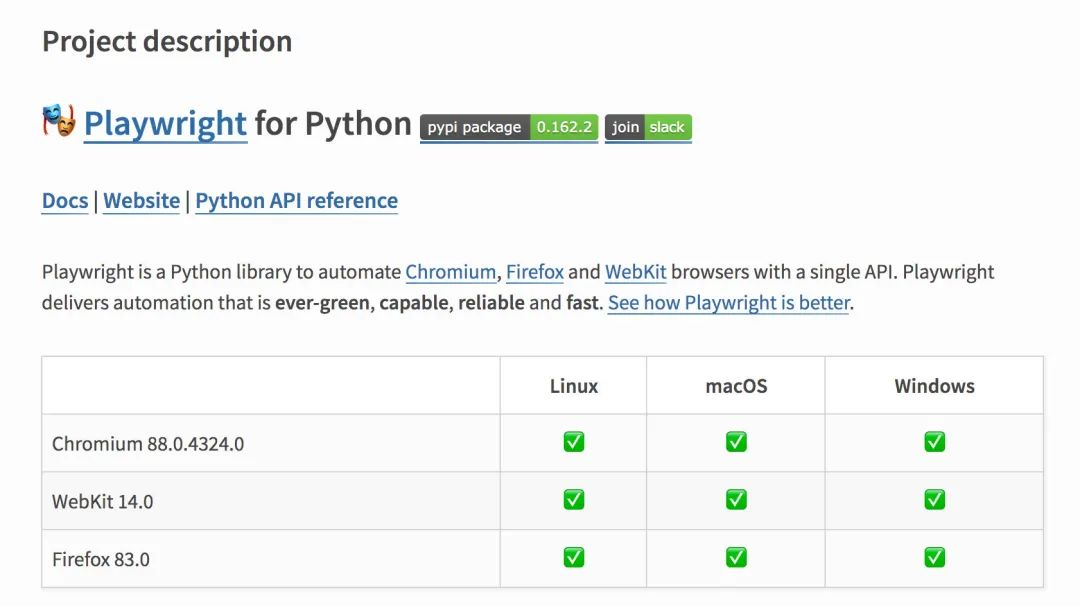Screen dimensions: 1080x606
Task: Open the Playwright heading link
Action: [165, 124]
